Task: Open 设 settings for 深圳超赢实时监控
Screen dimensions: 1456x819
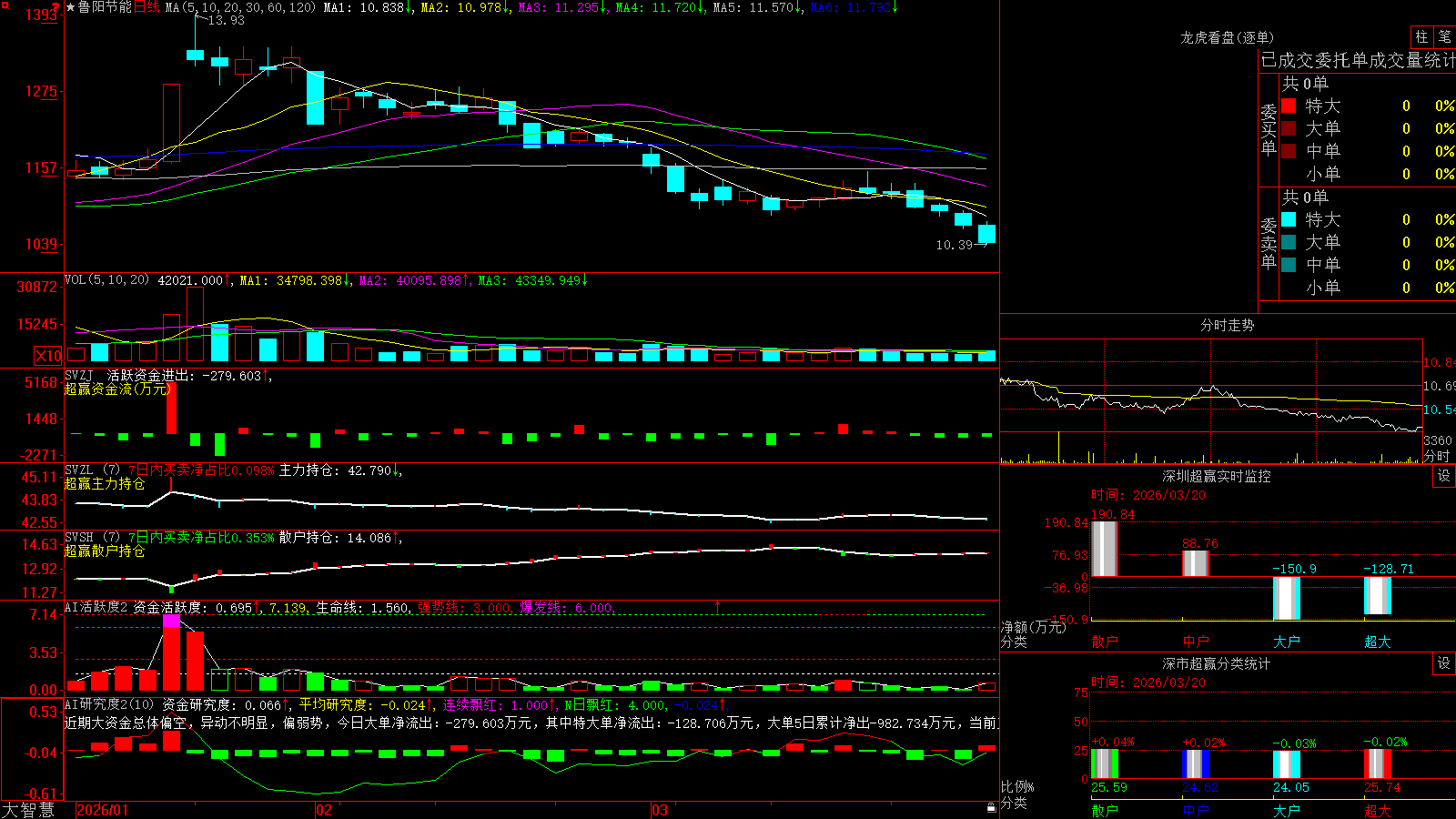Action: (1443, 476)
